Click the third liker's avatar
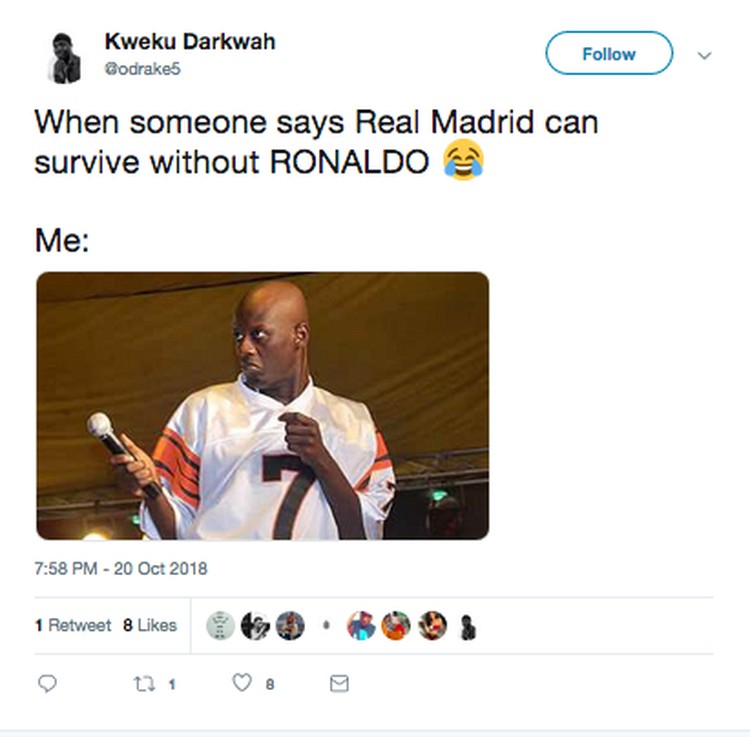This screenshot has width=750, height=737. tap(290, 626)
